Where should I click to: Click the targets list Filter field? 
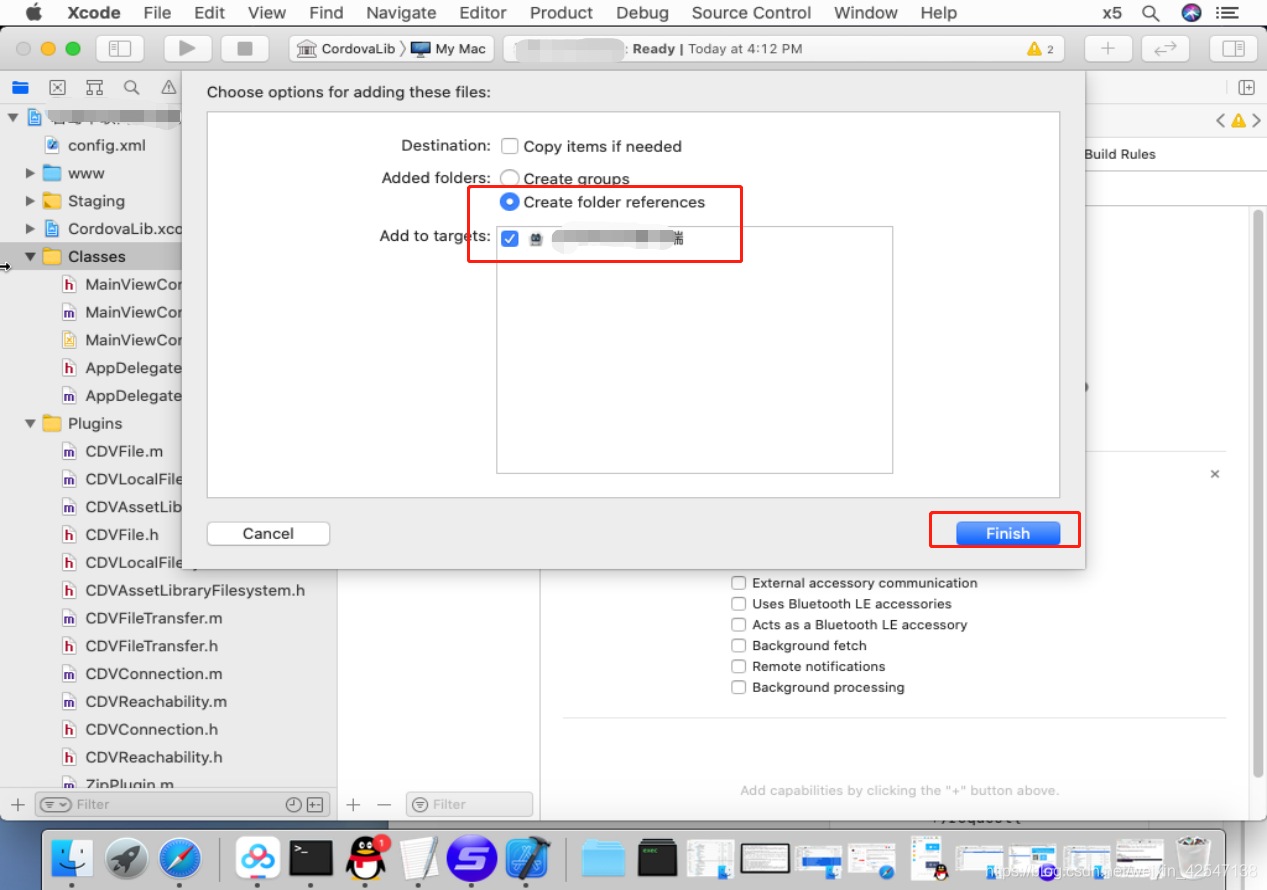click(x=469, y=804)
